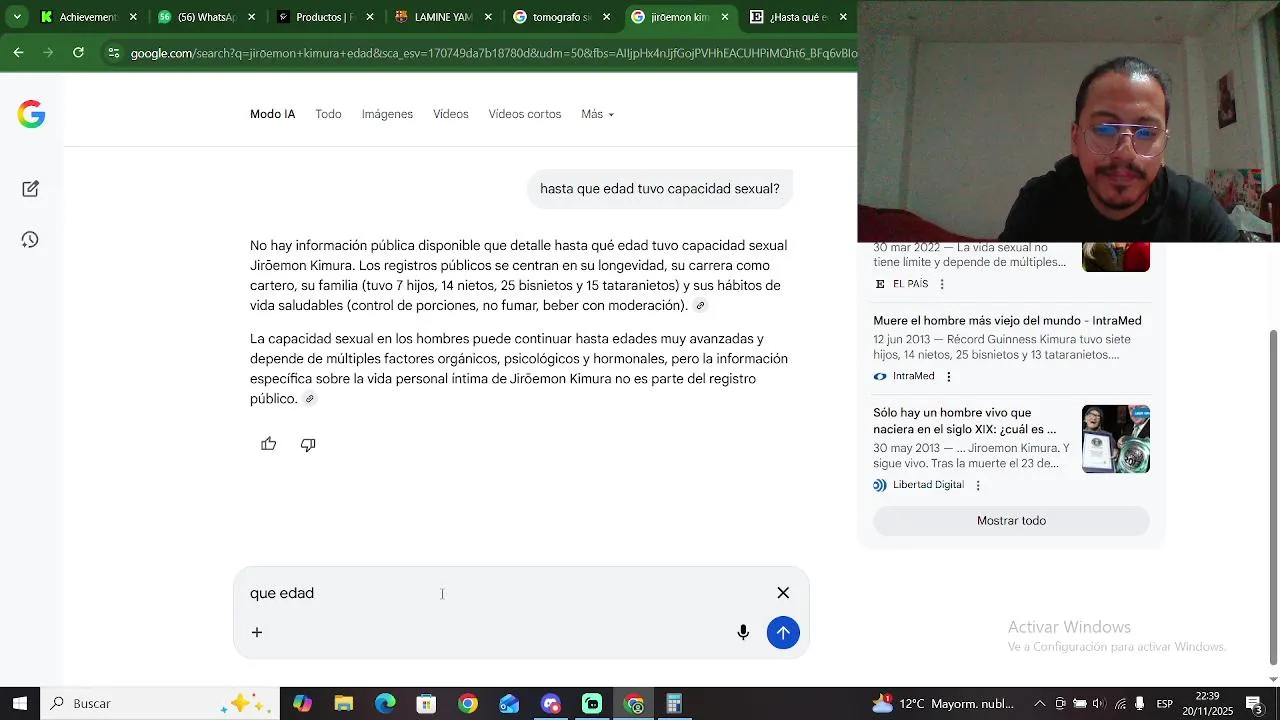Image resolution: width=1280 pixels, height=720 pixels.
Task: Give the answer a thumbs down
Action: pos(308,444)
